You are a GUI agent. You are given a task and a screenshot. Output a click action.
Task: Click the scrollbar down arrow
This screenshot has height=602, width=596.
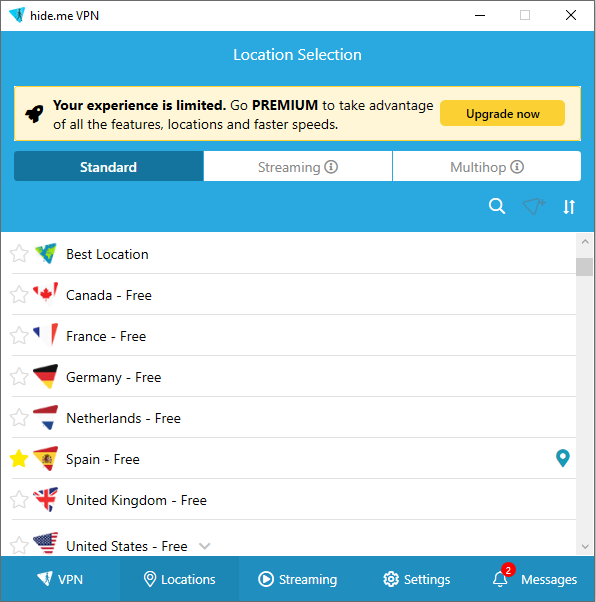(x=585, y=547)
